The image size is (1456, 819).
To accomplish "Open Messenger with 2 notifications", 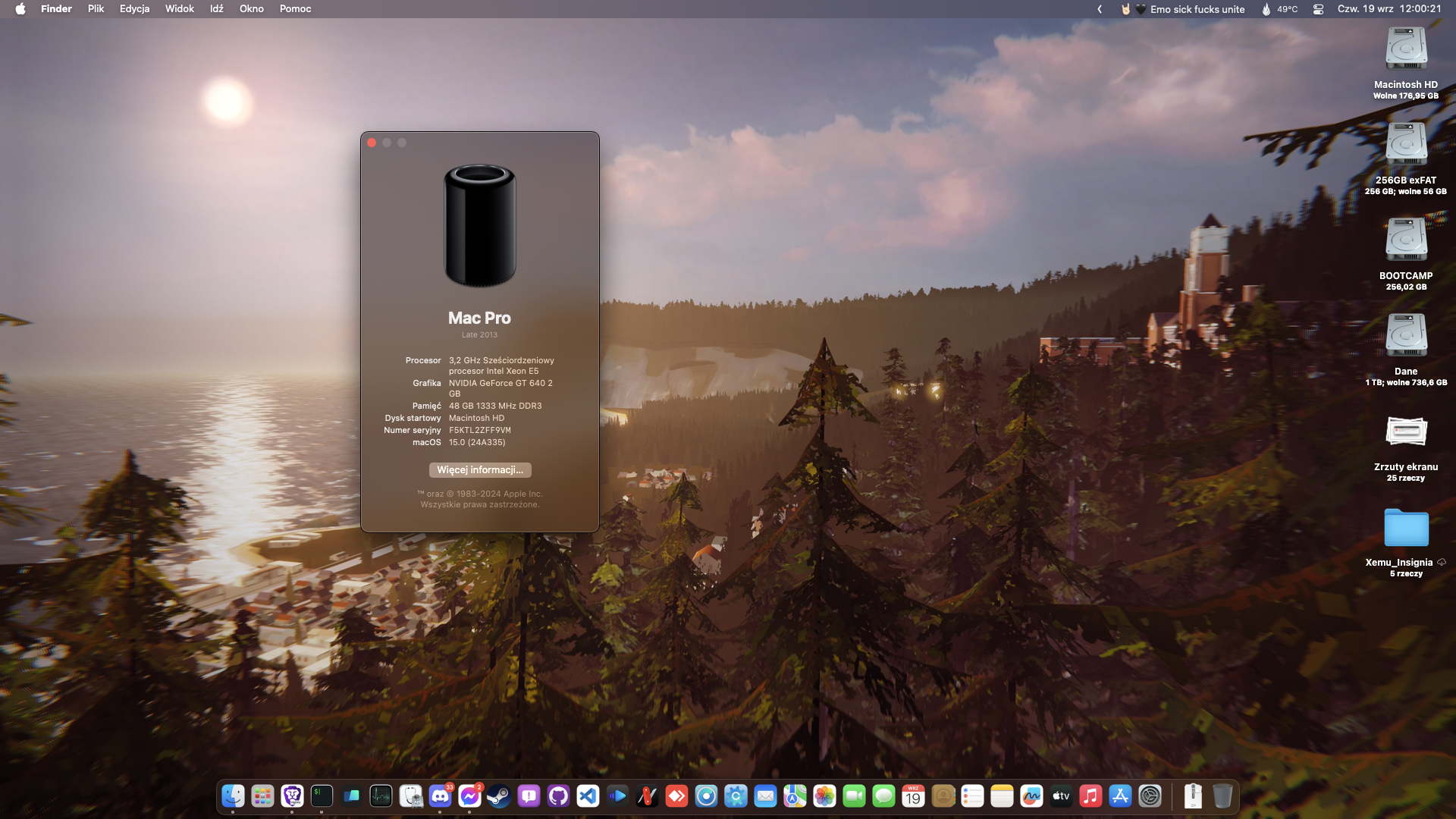I will tap(469, 795).
